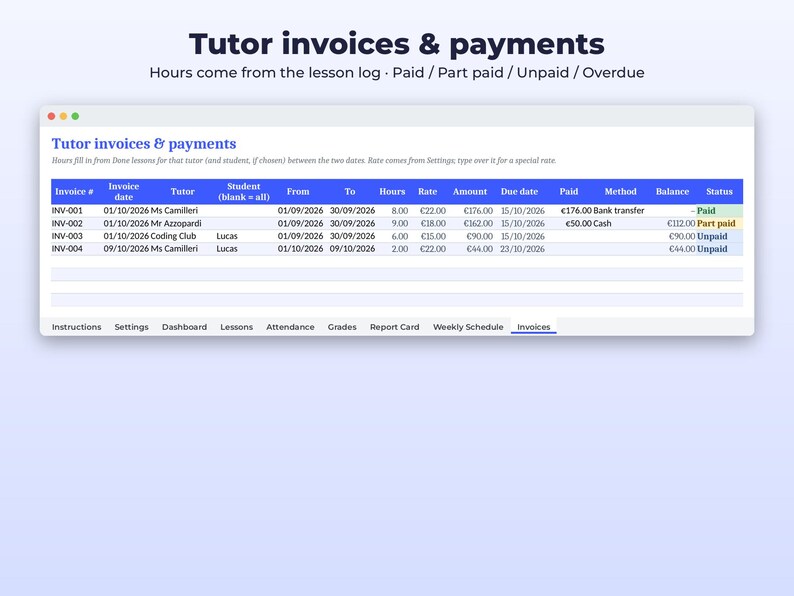This screenshot has width=794, height=596.
Task: Select the Status column header
Action: coord(720,191)
